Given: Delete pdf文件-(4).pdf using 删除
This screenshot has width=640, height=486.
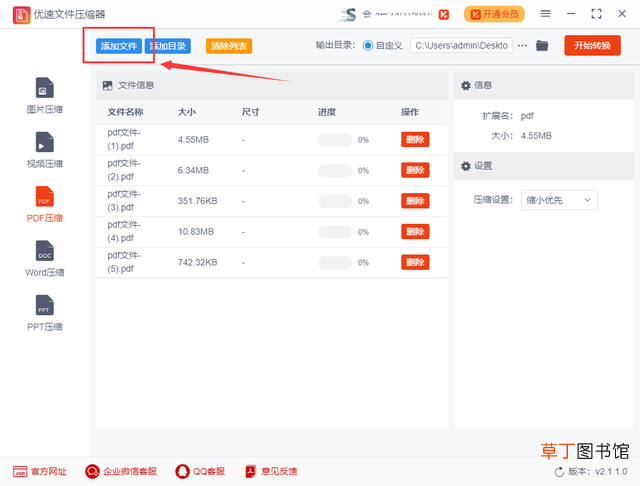Looking at the screenshot, I should click(415, 232).
